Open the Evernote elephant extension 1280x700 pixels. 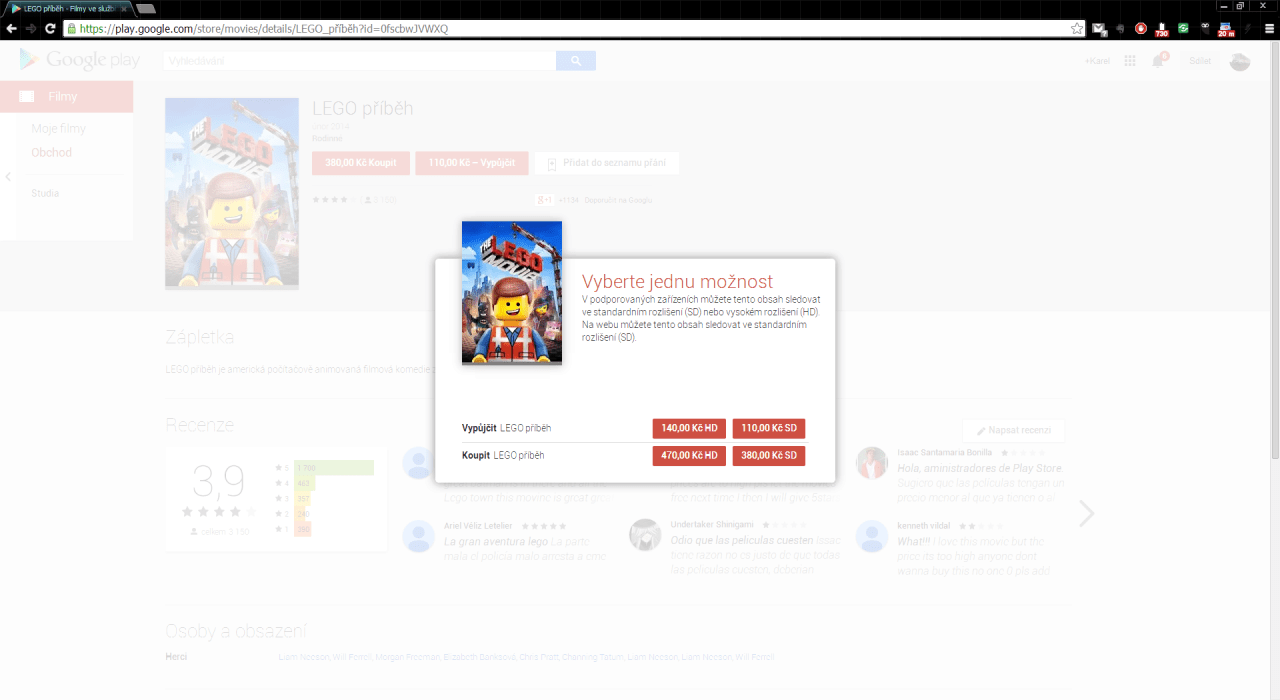coord(1120,29)
